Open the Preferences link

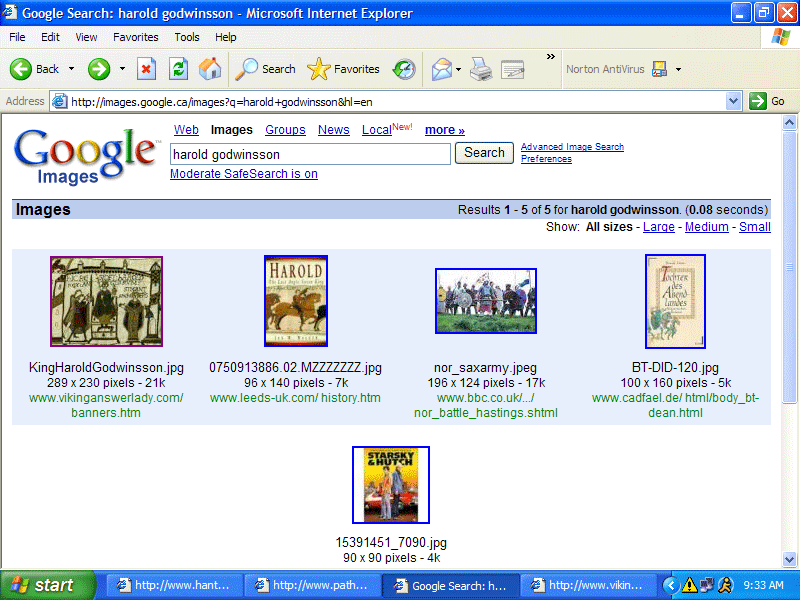546,159
